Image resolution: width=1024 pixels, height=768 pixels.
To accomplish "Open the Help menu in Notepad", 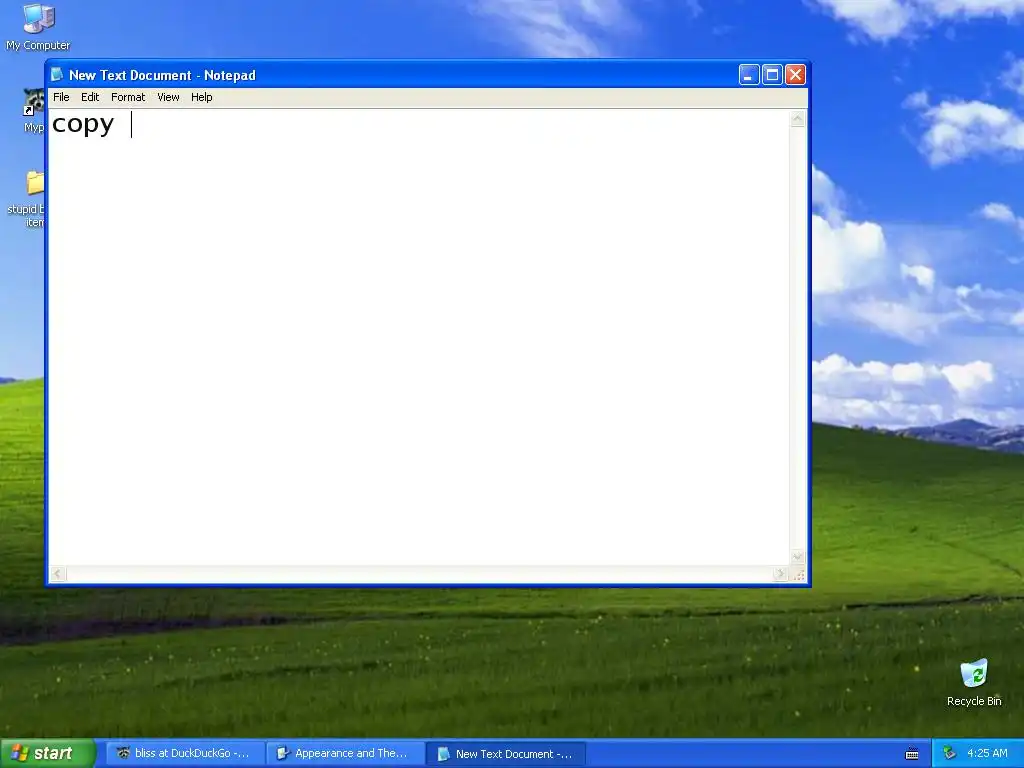I will (202, 97).
